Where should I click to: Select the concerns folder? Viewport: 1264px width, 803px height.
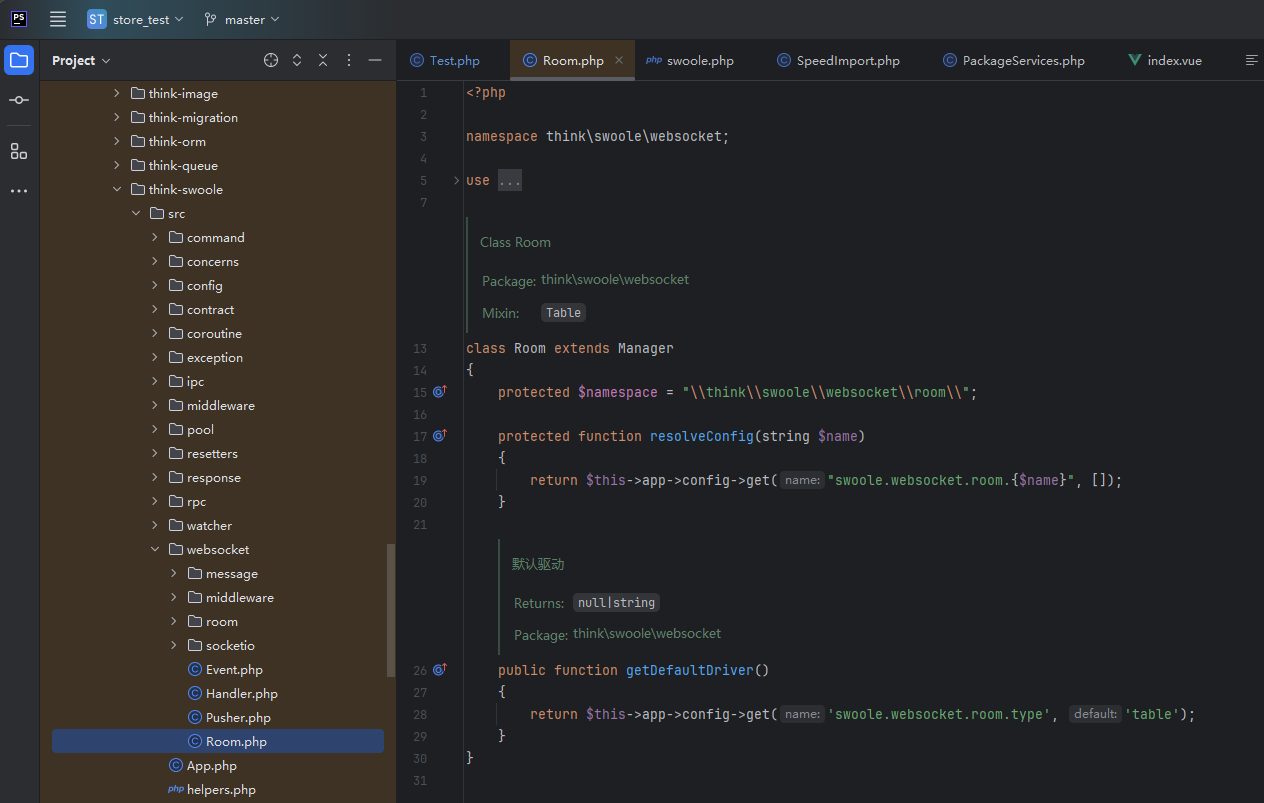click(x=212, y=261)
